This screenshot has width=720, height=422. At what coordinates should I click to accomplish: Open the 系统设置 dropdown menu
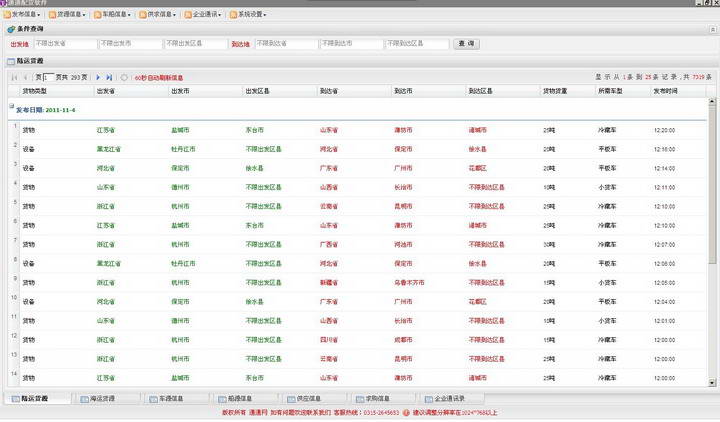pos(250,15)
